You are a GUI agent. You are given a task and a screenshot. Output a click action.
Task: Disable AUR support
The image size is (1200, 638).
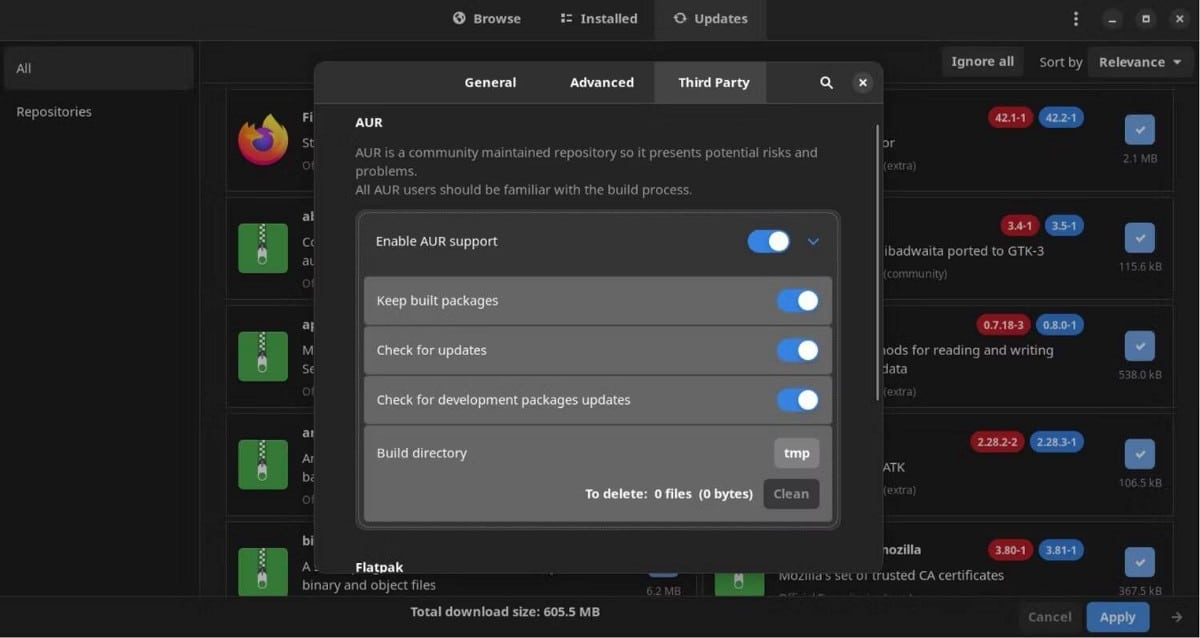click(768, 241)
